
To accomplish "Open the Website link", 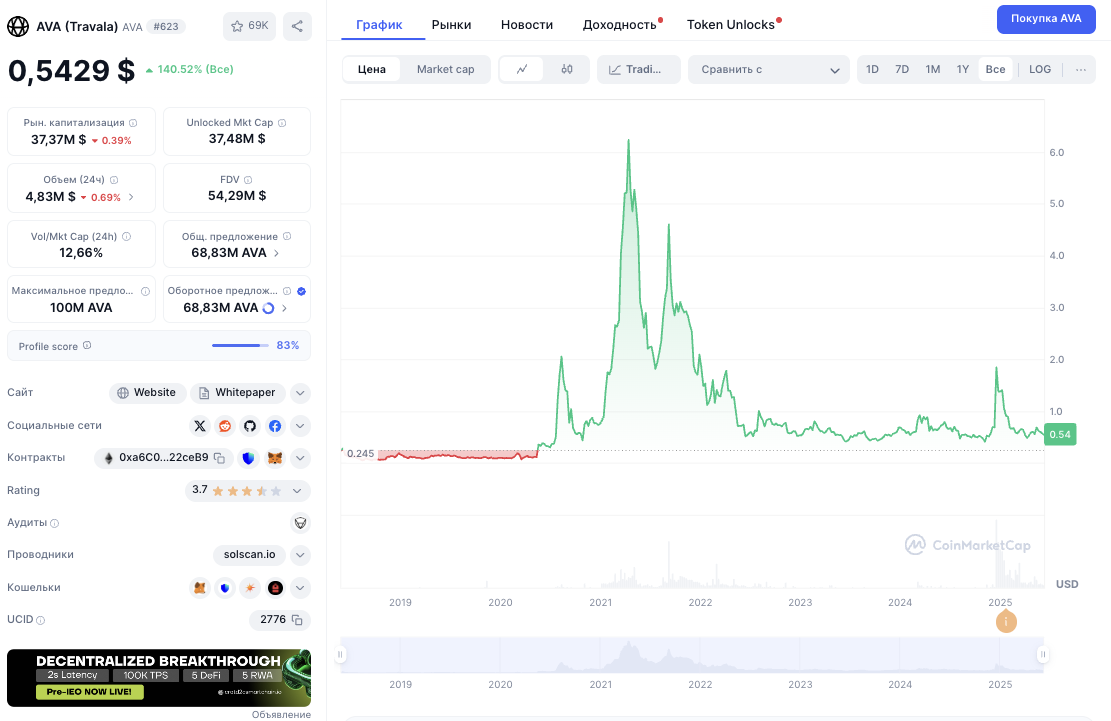I will tap(147, 393).
